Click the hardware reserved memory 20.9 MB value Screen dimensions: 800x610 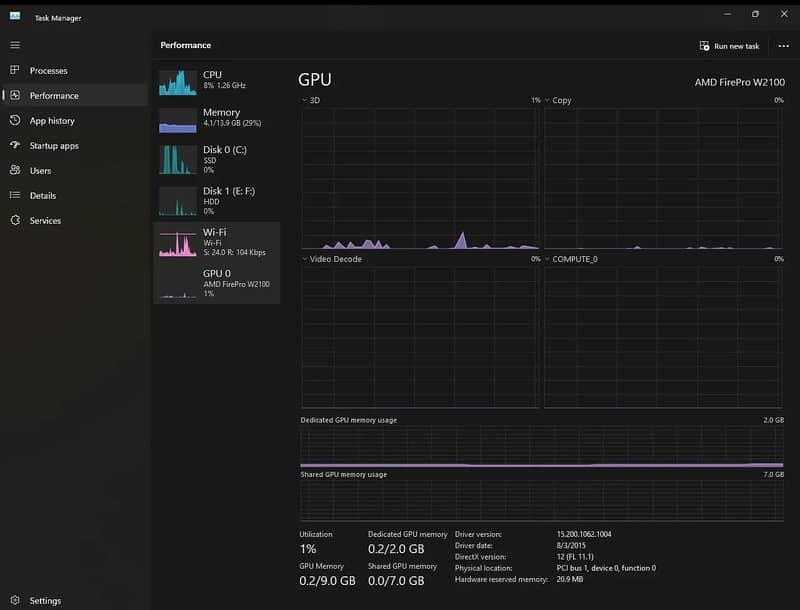tap(570, 579)
